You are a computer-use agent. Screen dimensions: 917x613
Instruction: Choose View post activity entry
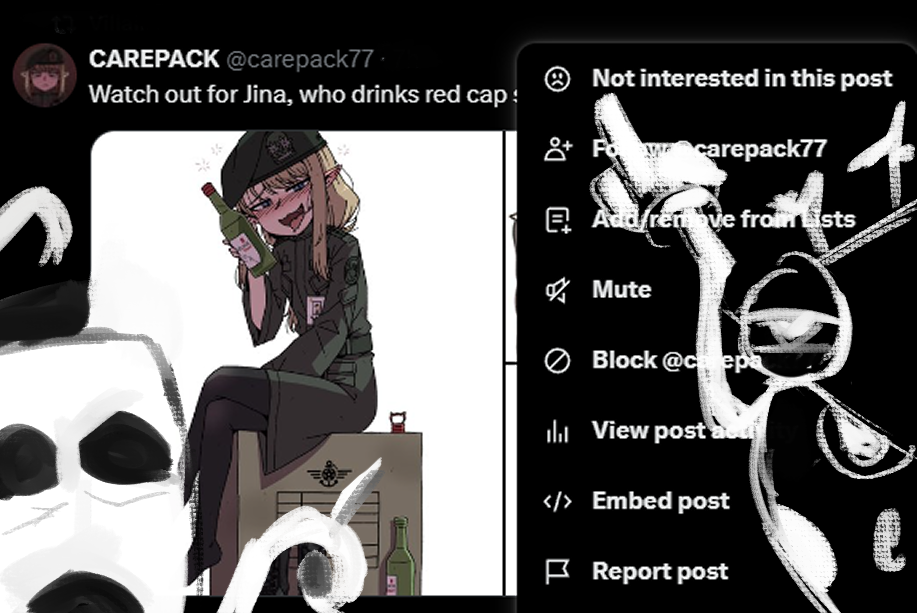(695, 431)
